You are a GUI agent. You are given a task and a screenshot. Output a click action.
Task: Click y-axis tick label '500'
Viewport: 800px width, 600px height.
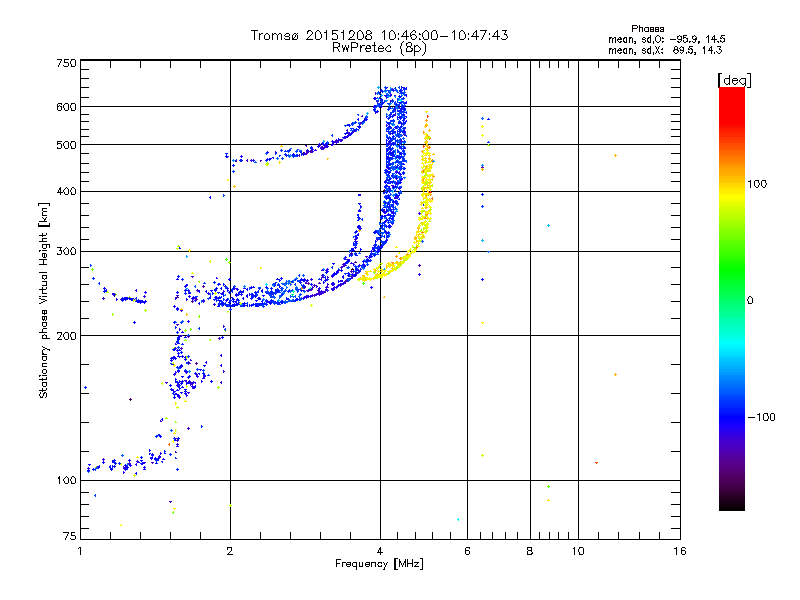(66, 145)
